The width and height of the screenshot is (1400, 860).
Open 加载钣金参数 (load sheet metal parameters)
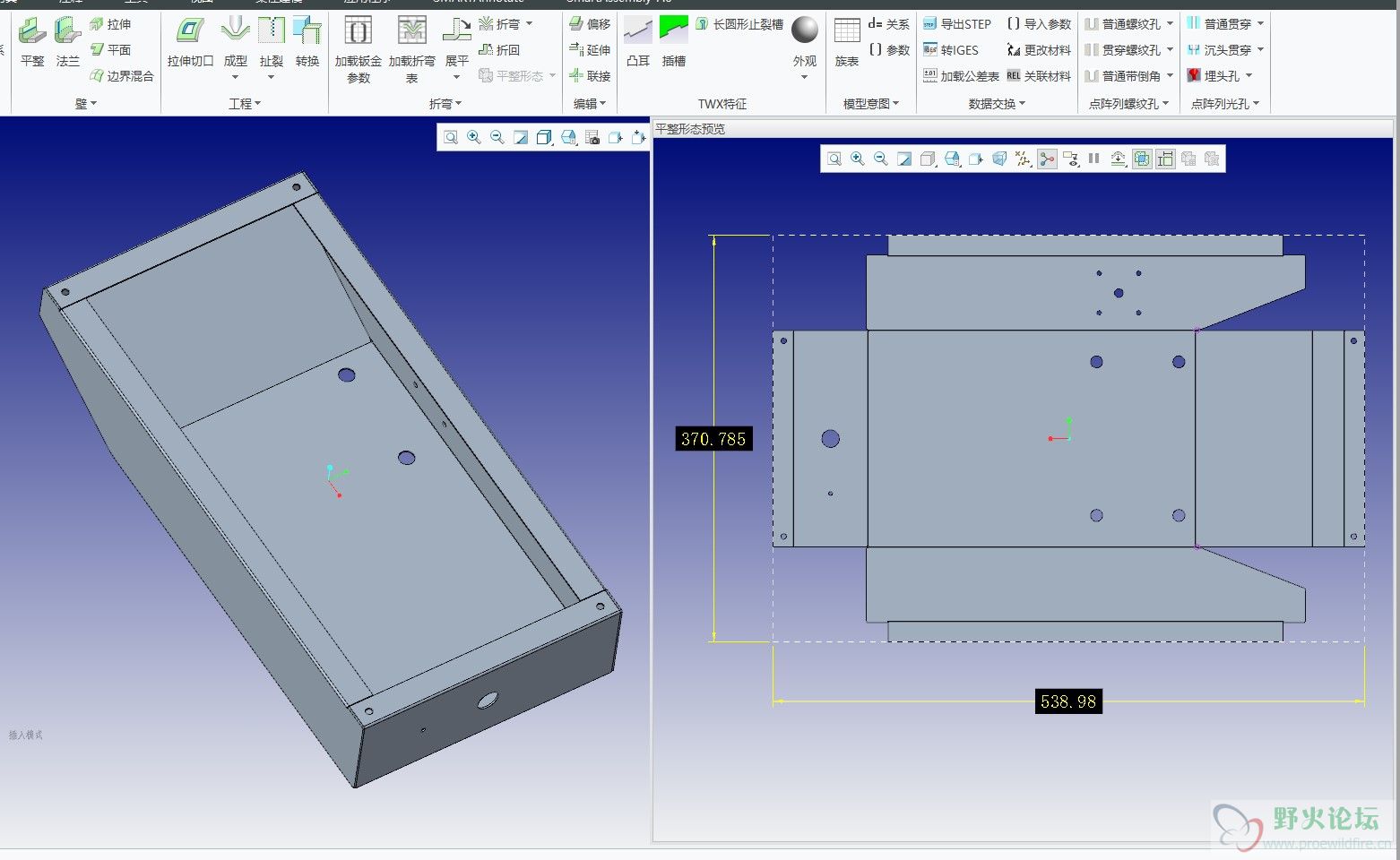(359, 50)
